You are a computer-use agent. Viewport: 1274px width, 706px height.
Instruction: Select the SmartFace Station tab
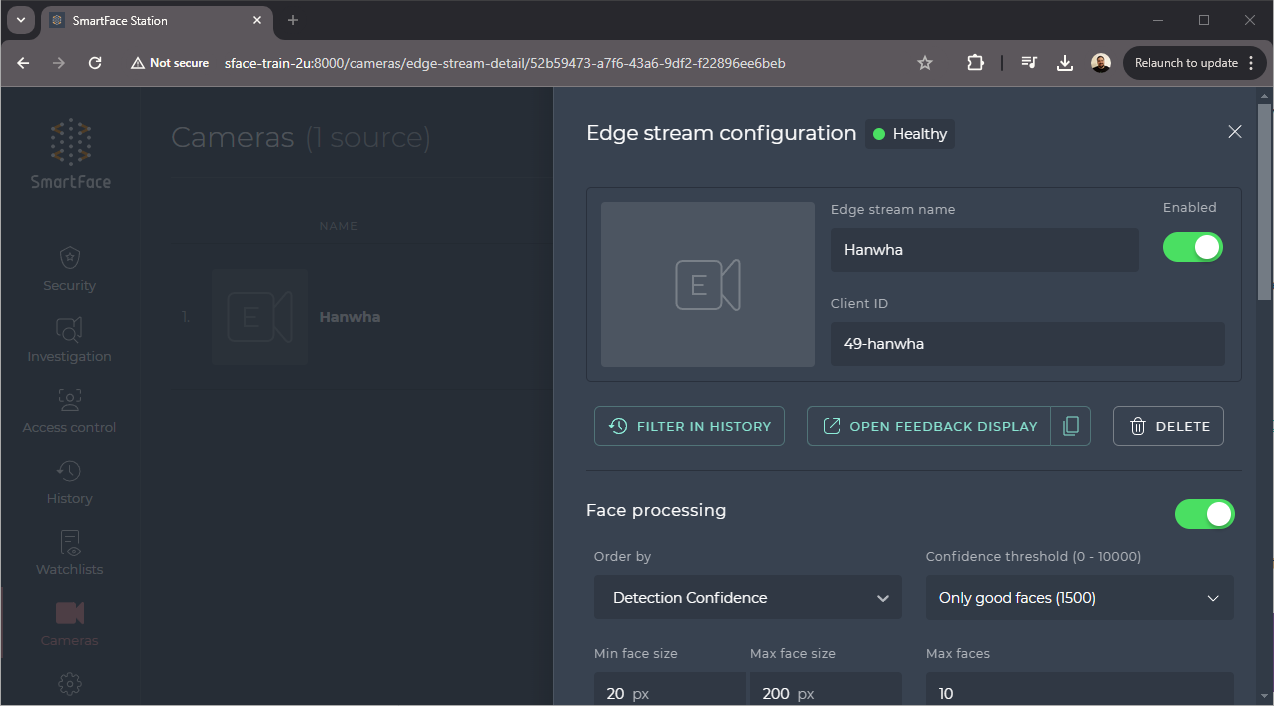click(x=156, y=20)
